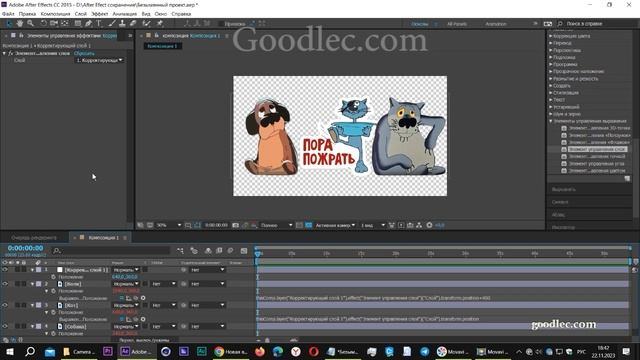640x360 pixels.
Task: Open blend mode dropdown for Корректирующий слой
Action: 126,270
